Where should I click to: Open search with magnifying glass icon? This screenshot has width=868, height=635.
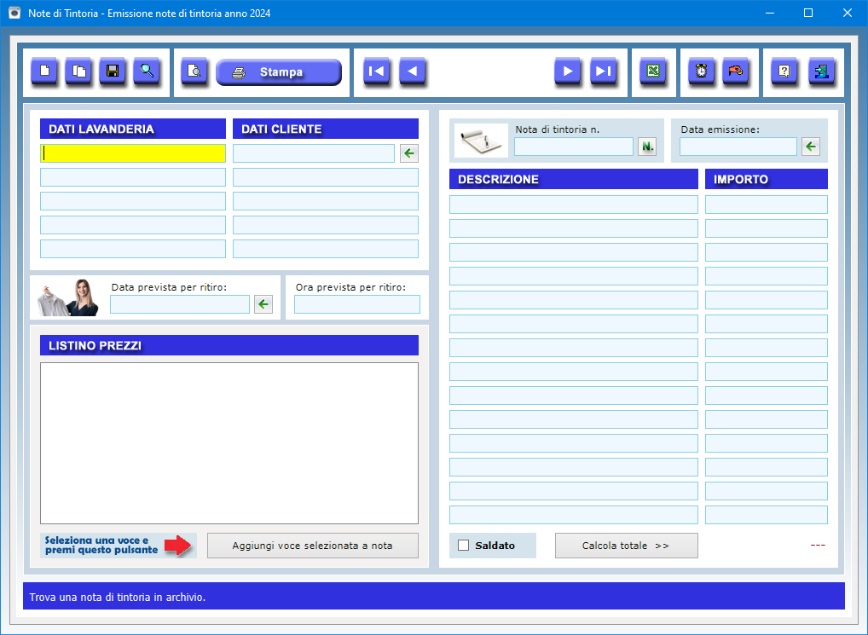click(x=147, y=71)
